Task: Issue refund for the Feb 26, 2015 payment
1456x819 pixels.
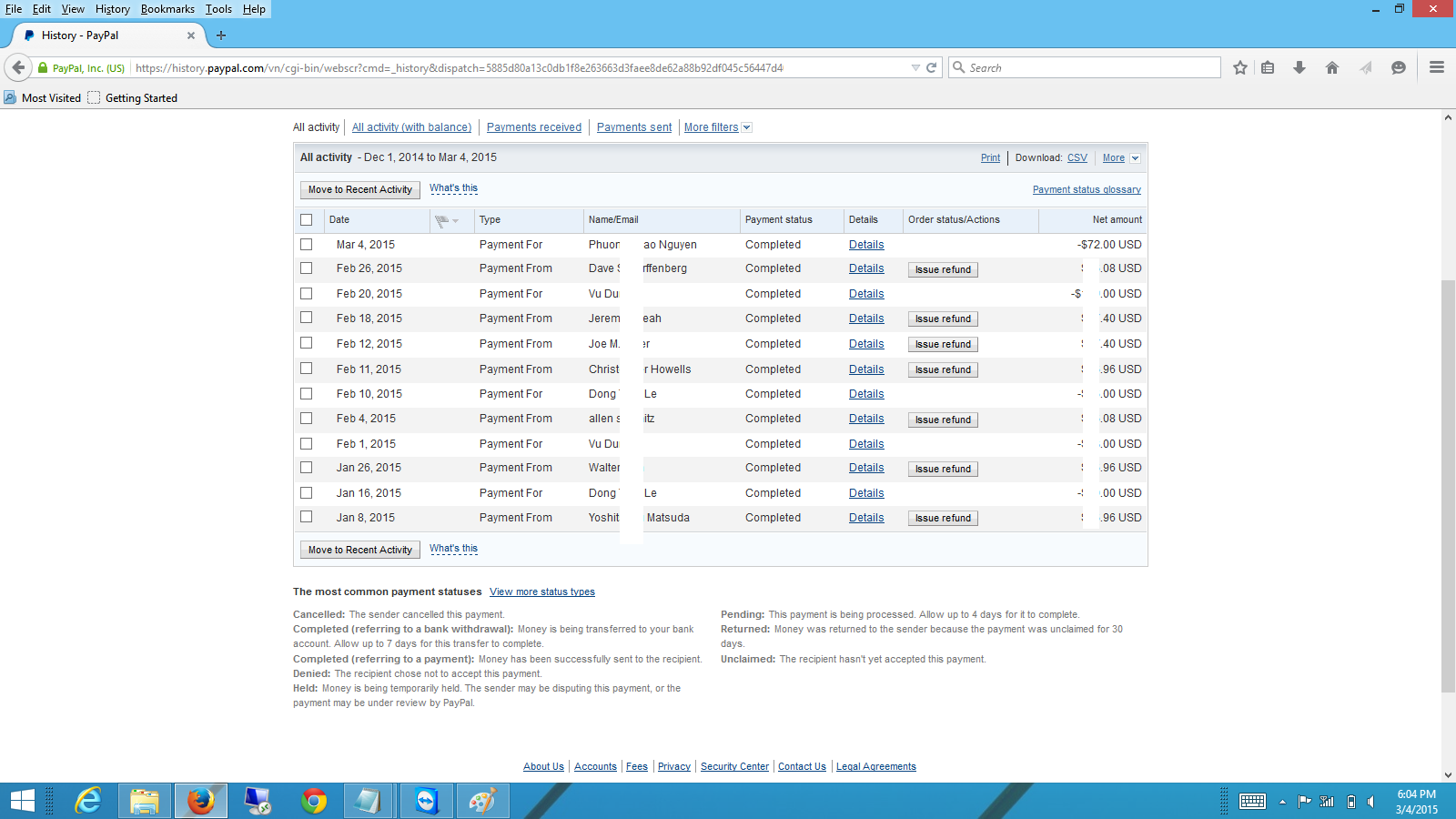Action: pos(943,269)
